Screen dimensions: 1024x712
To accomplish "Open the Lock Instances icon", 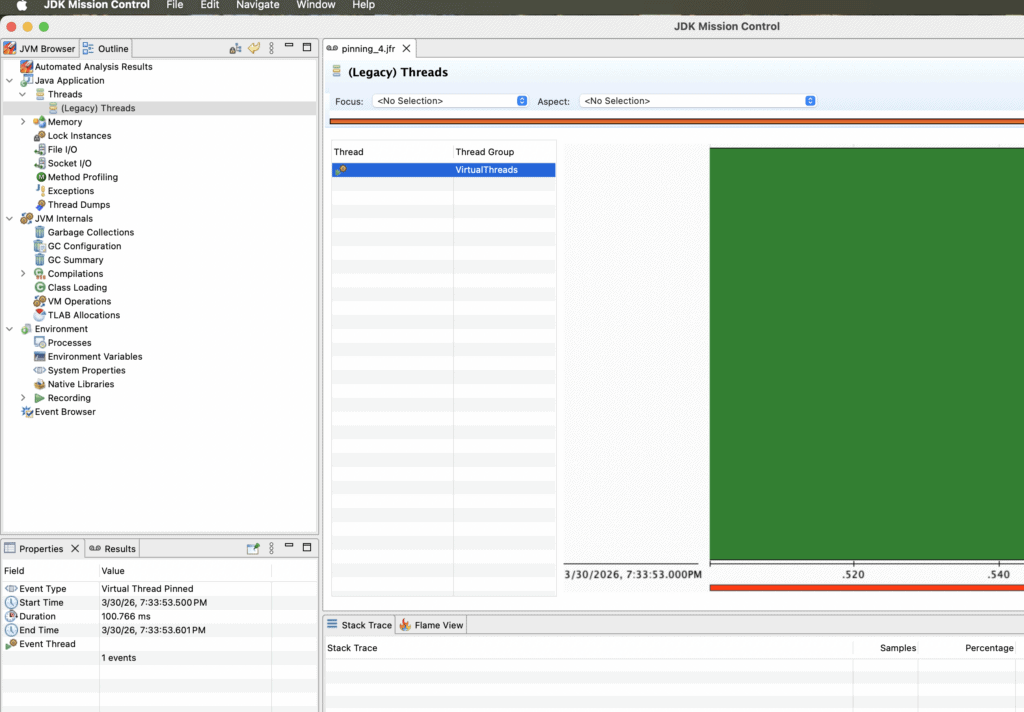I will point(40,136).
